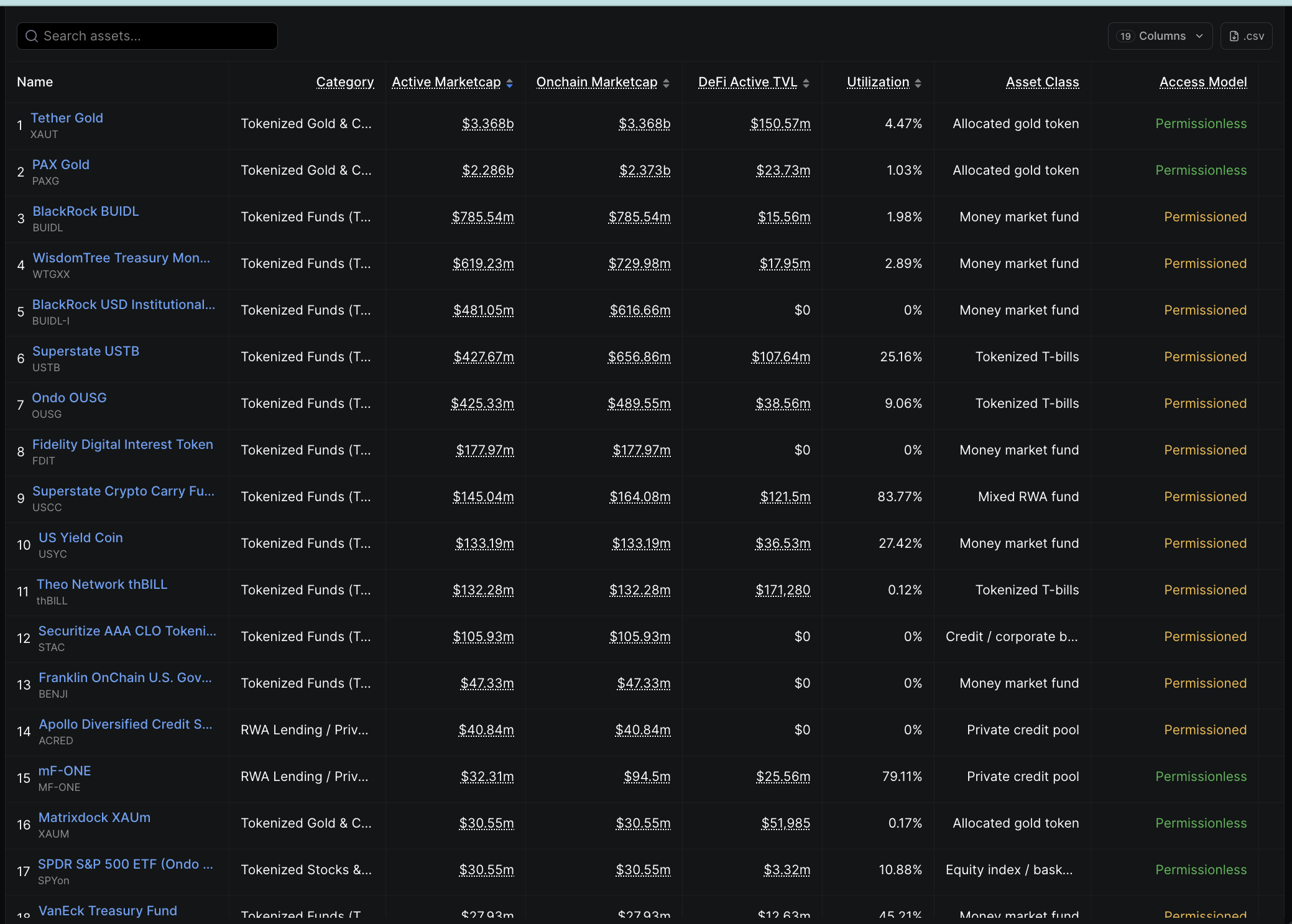Click the sort icon next to Utilization
Viewport: 1292px width, 924px height.
(919, 82)
